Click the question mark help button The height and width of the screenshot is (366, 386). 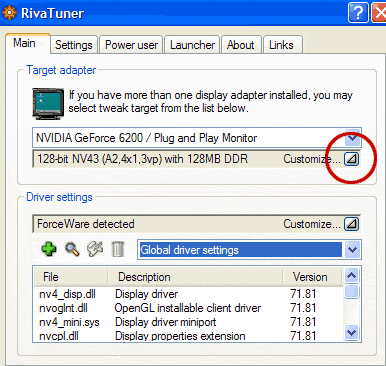coord(358,13)
